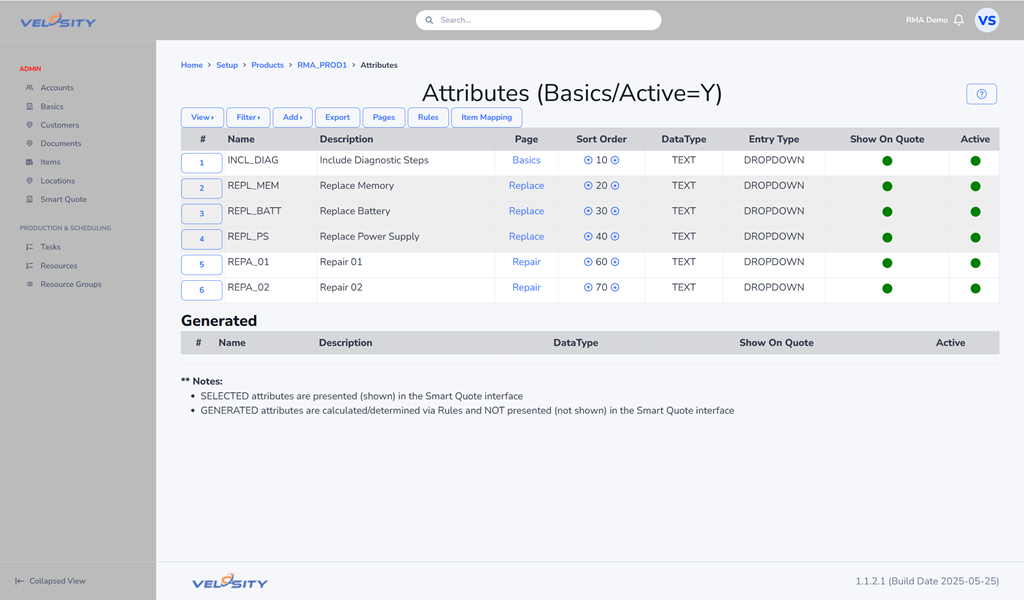Image resolution: width=1024 pixels, height=600 pixels.
Task: Toggle Show On Quote for INCL_DIAG
Action: [887, 161]
